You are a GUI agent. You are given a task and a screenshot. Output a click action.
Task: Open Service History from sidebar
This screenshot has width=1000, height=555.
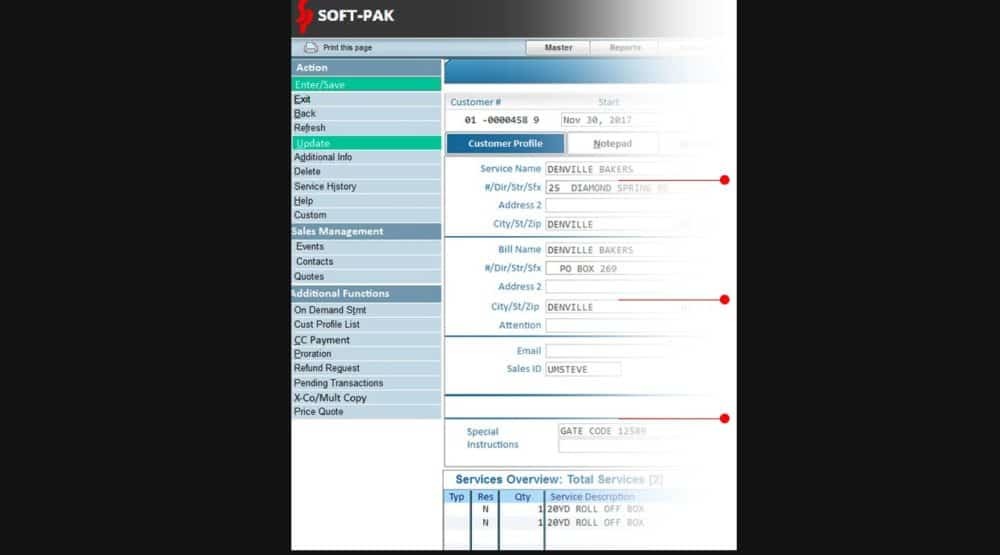(325, 186)
